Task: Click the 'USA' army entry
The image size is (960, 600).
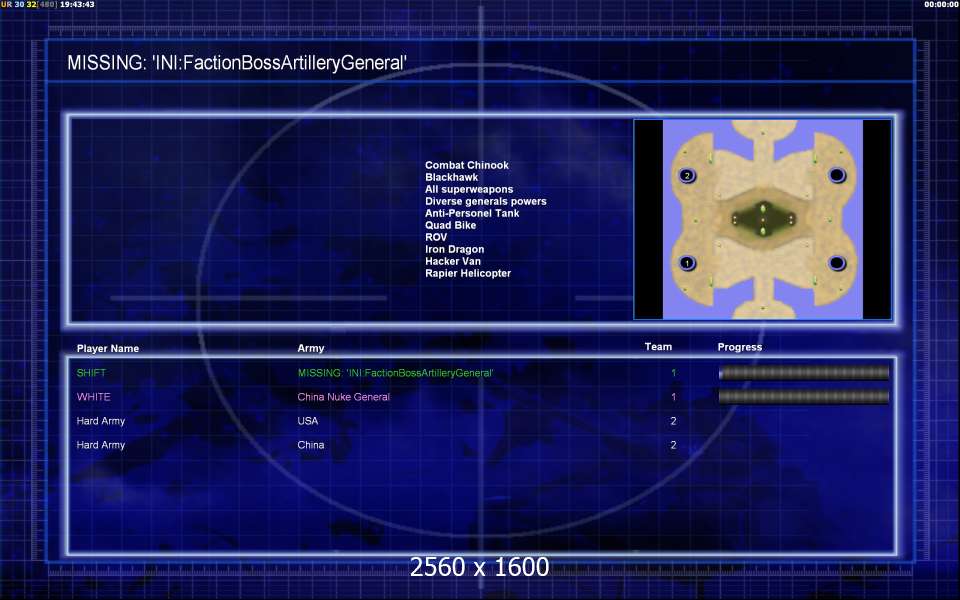Action: pos(308,421)
